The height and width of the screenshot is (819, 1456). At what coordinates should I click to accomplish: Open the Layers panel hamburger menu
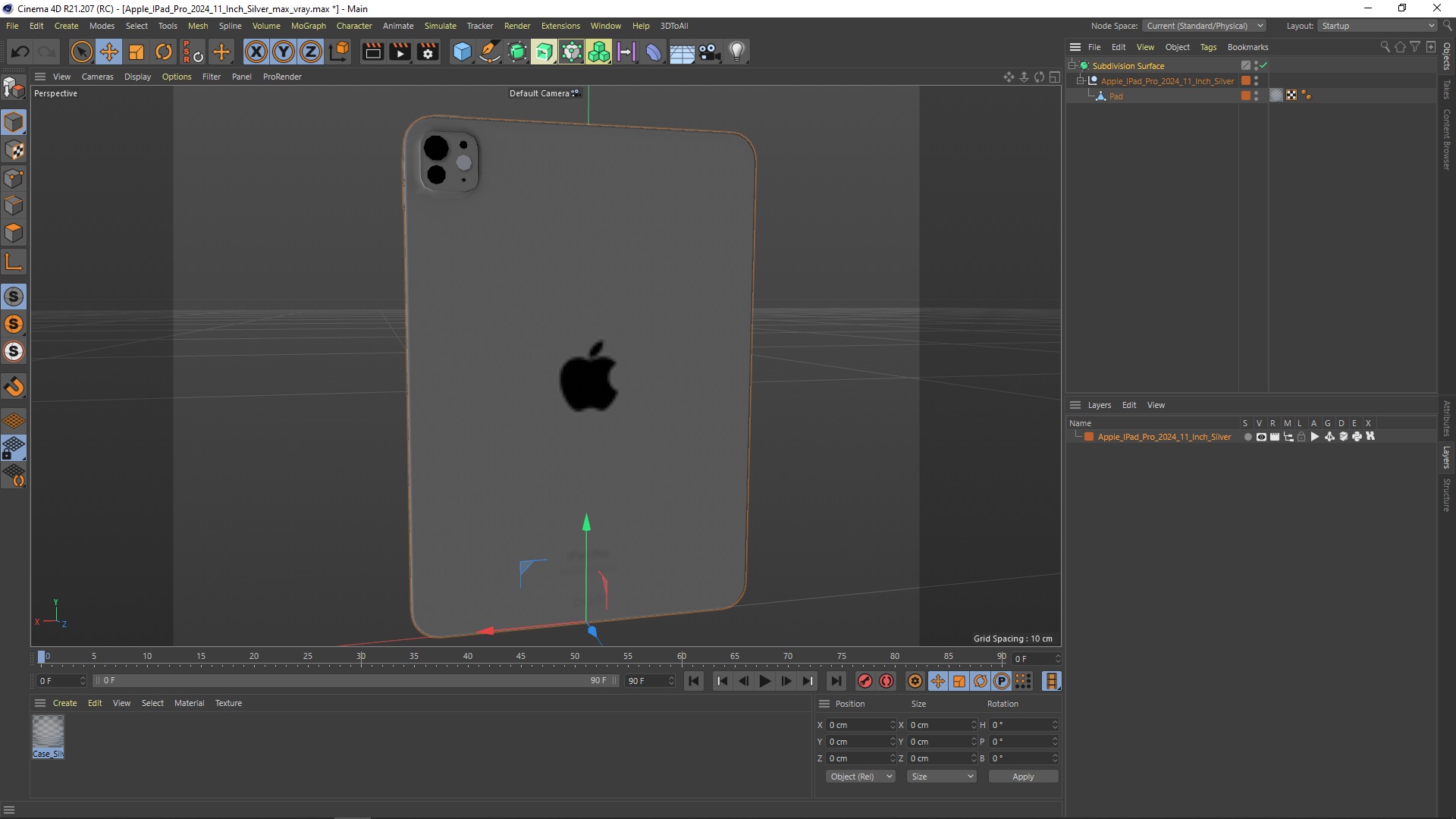1075,405
